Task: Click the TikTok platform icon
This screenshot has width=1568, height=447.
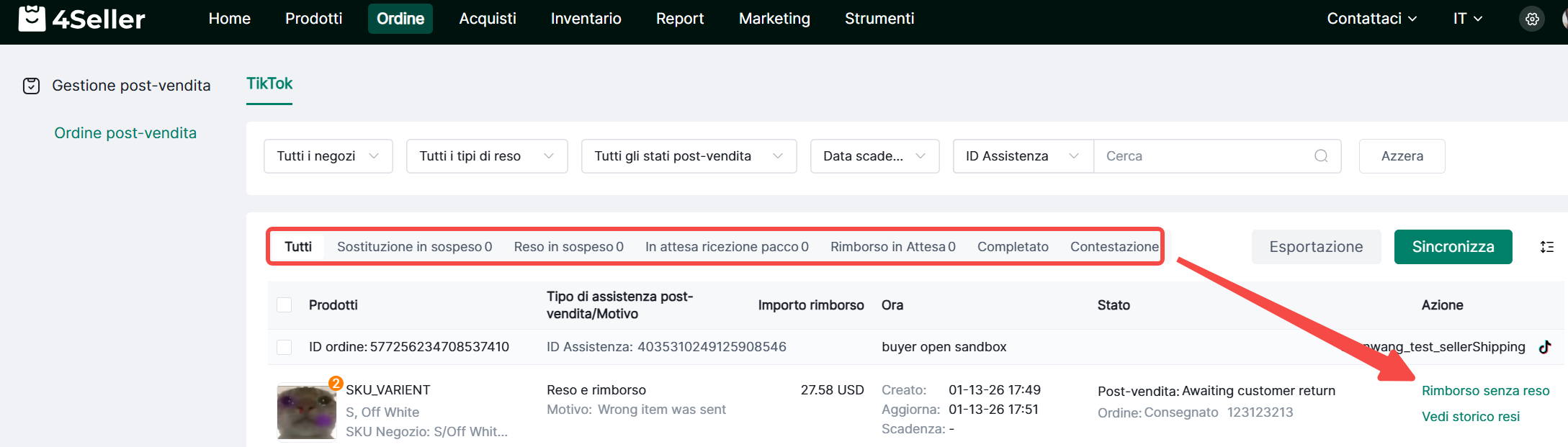Action: (x=1544, y=347)
